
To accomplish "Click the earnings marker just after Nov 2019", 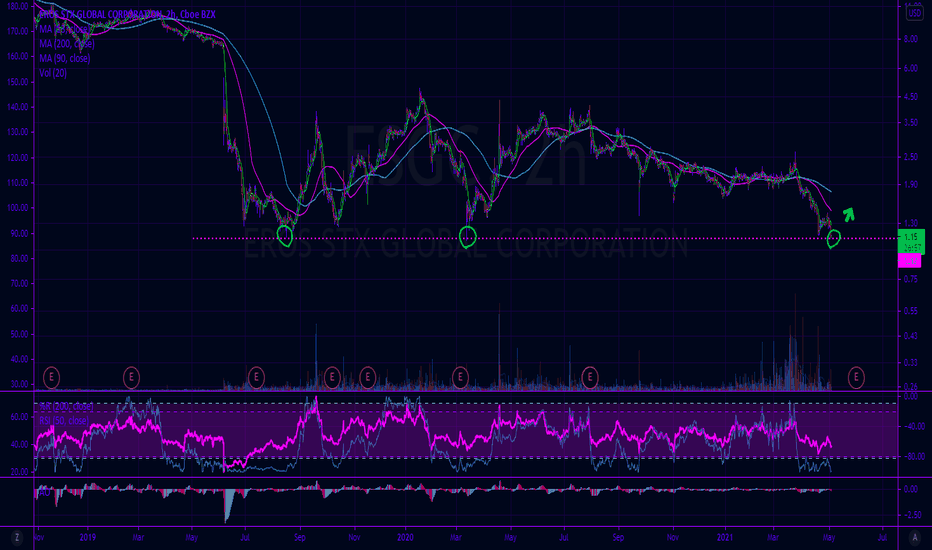I will tap(368, 377).
